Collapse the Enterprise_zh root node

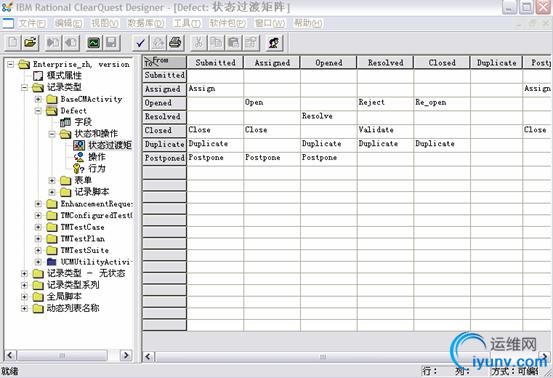point(11,64)
